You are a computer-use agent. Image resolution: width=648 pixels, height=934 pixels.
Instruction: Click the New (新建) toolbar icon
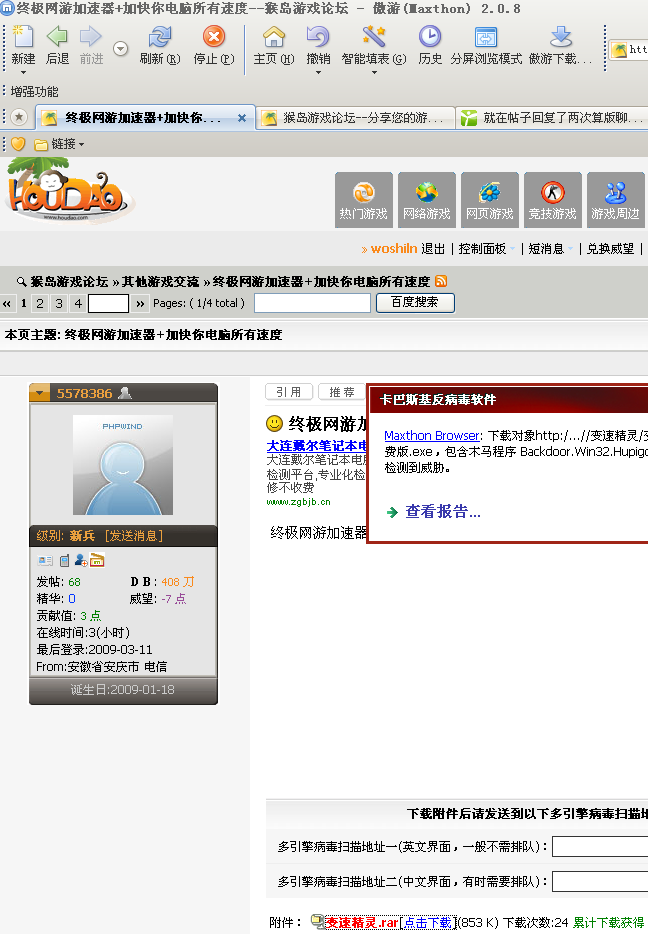(23, 38)
